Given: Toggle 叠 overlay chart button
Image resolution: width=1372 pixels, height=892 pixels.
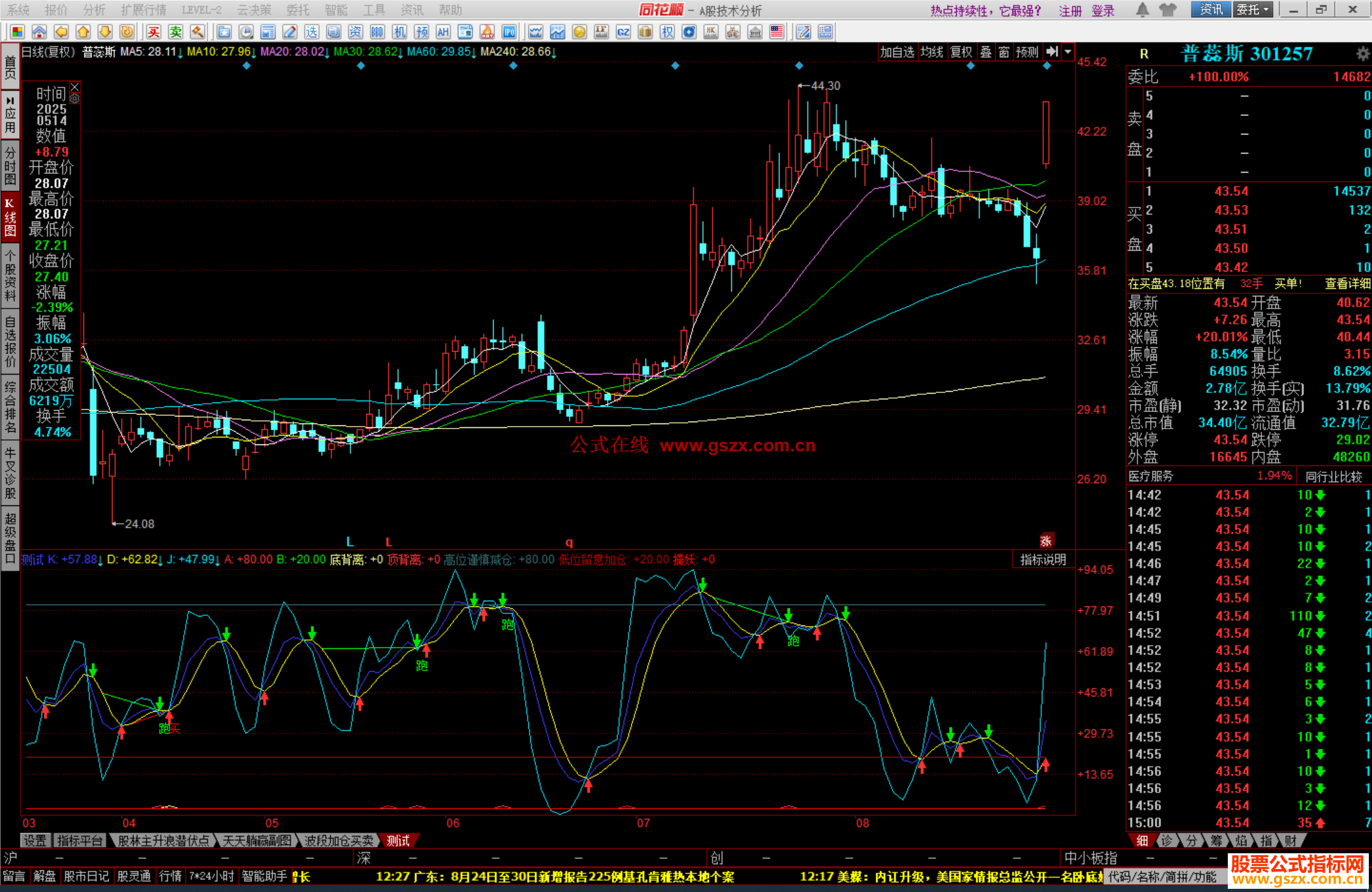Looking at the screenshot, I should click(986, 52).
